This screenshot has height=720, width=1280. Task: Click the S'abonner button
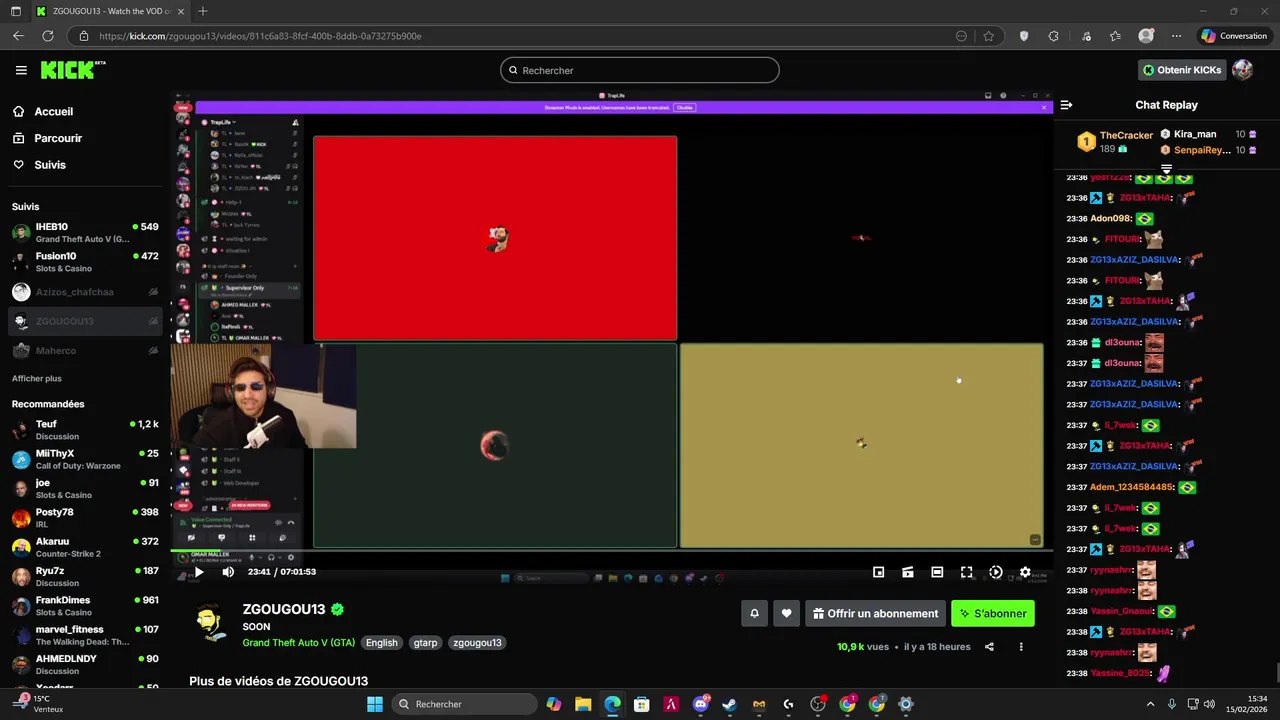tap(993, 614)
